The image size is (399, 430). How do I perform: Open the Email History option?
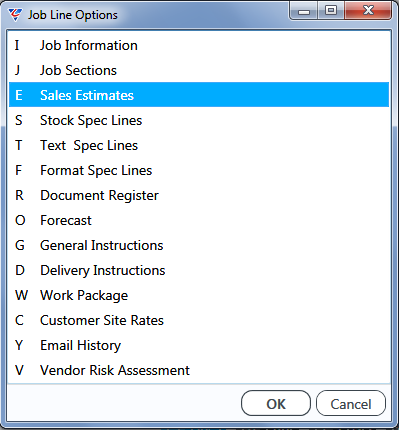(199, 345)
